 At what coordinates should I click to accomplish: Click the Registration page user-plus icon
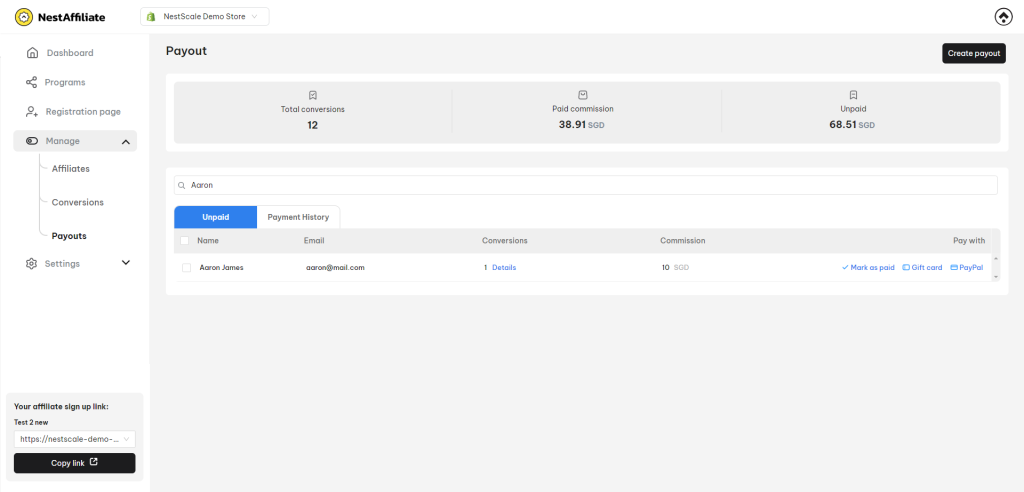tap(31, 112)
